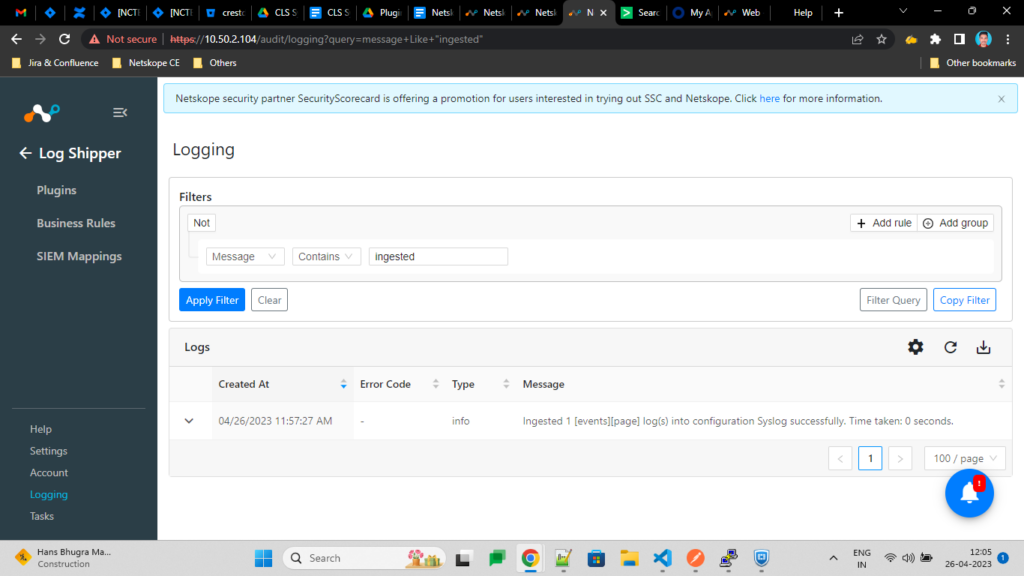The height and width of the screenshot is (576, 1024).
Task: Download logs using the download icon
Action: (984, 347)
